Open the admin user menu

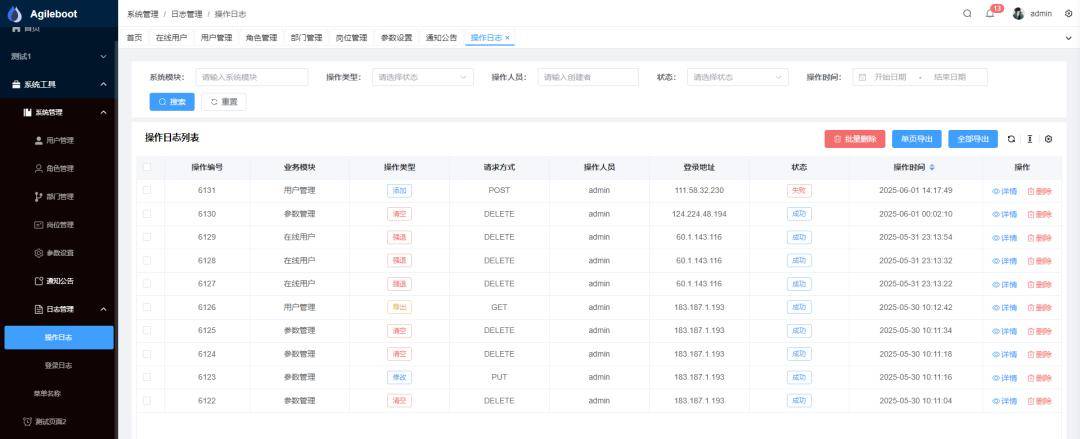point(1032,14)
